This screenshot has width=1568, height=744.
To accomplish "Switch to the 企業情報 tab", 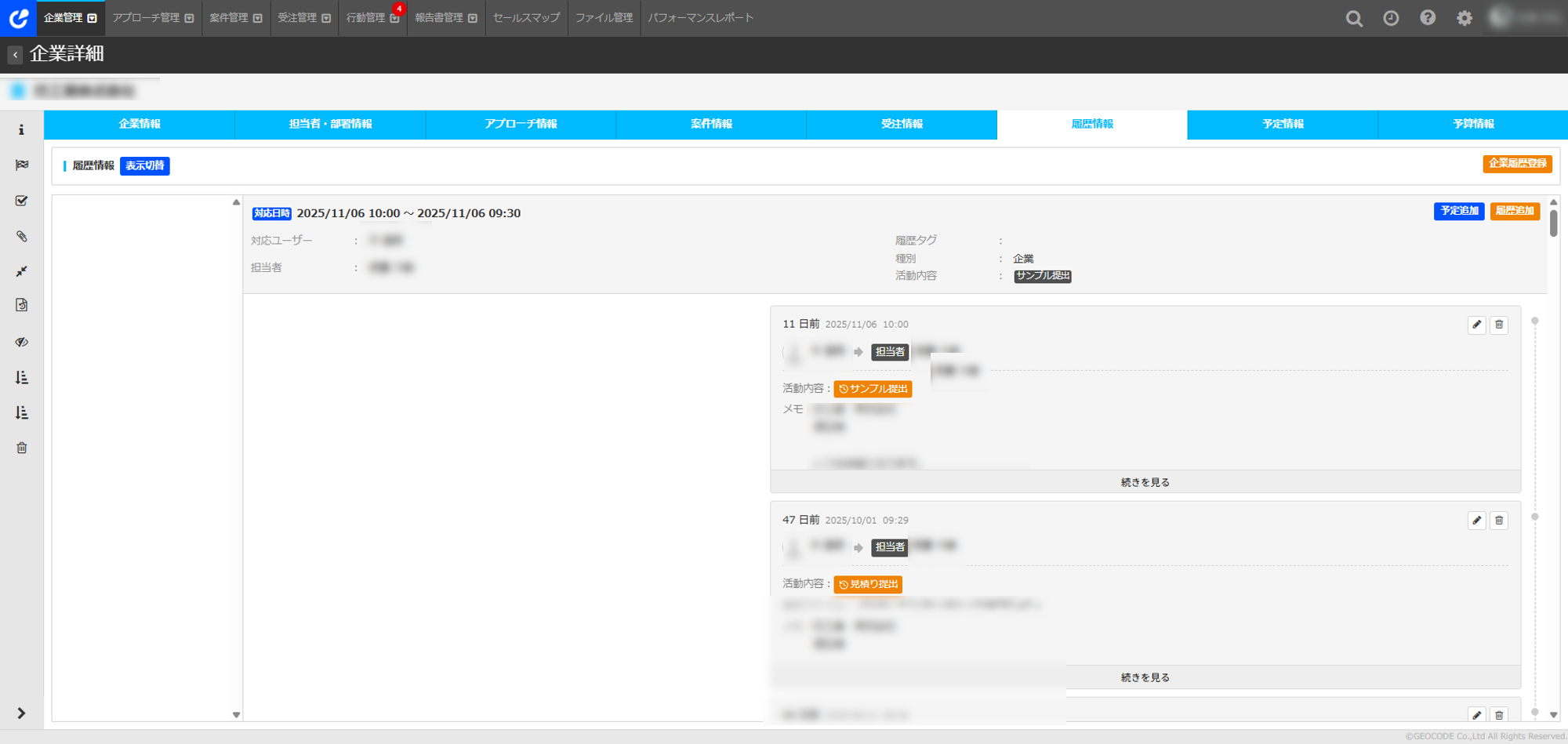I will [140, 125].
